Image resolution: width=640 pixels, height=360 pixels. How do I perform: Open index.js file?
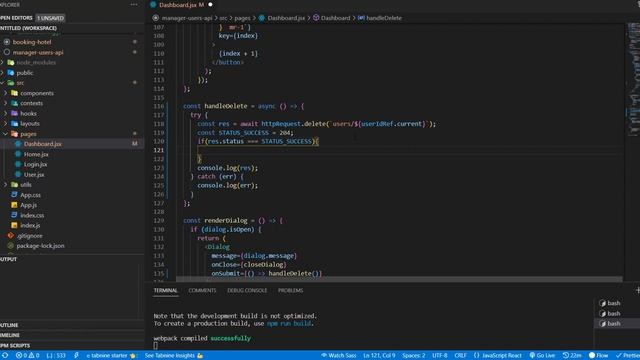click(30, 225)
